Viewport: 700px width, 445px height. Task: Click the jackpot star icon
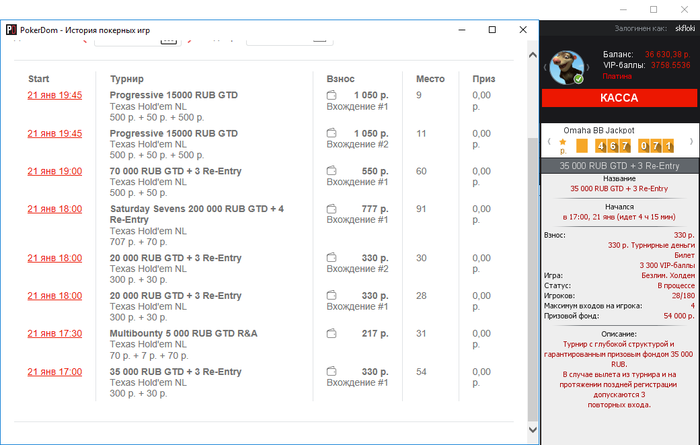[x=563, y=142]
